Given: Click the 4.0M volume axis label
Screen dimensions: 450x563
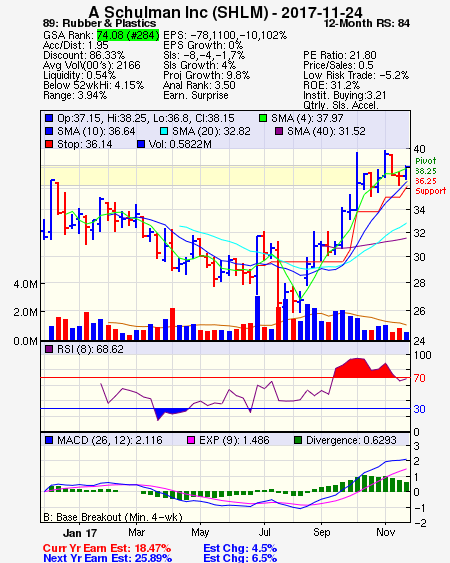Looking at the screenshot, I should click(x=26, y=284).
